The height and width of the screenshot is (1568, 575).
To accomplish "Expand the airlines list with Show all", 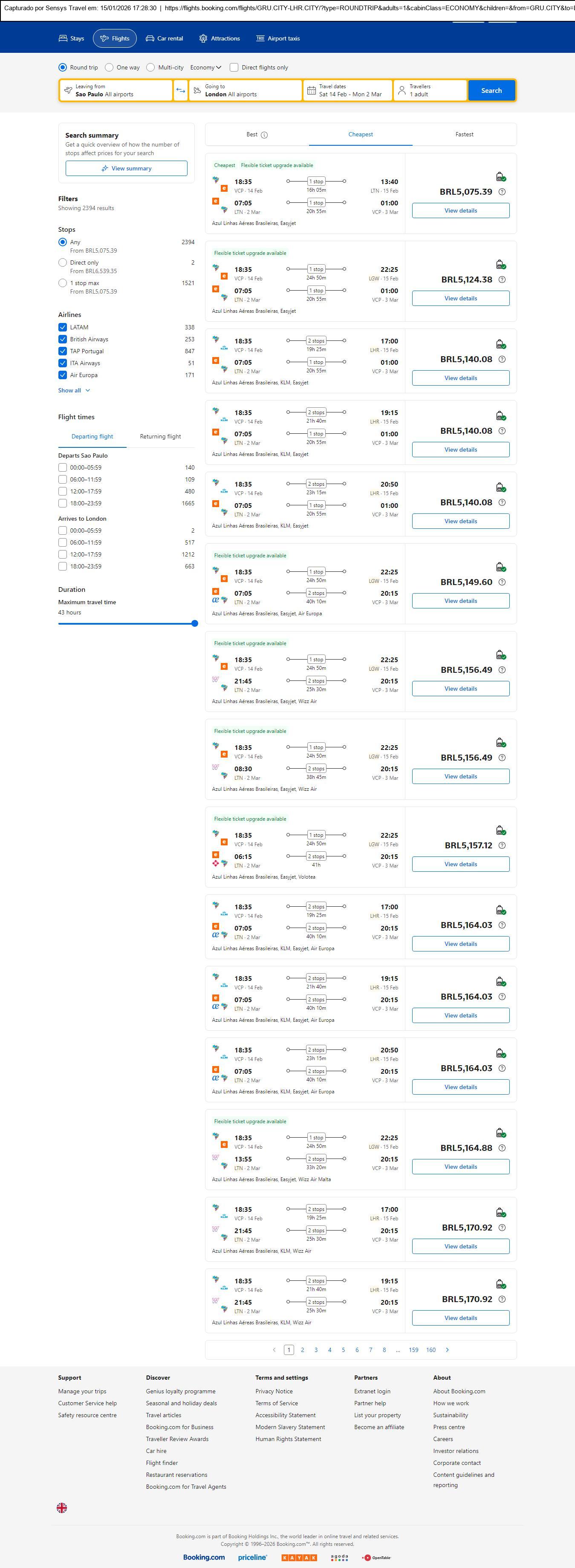I will [74, 390].
